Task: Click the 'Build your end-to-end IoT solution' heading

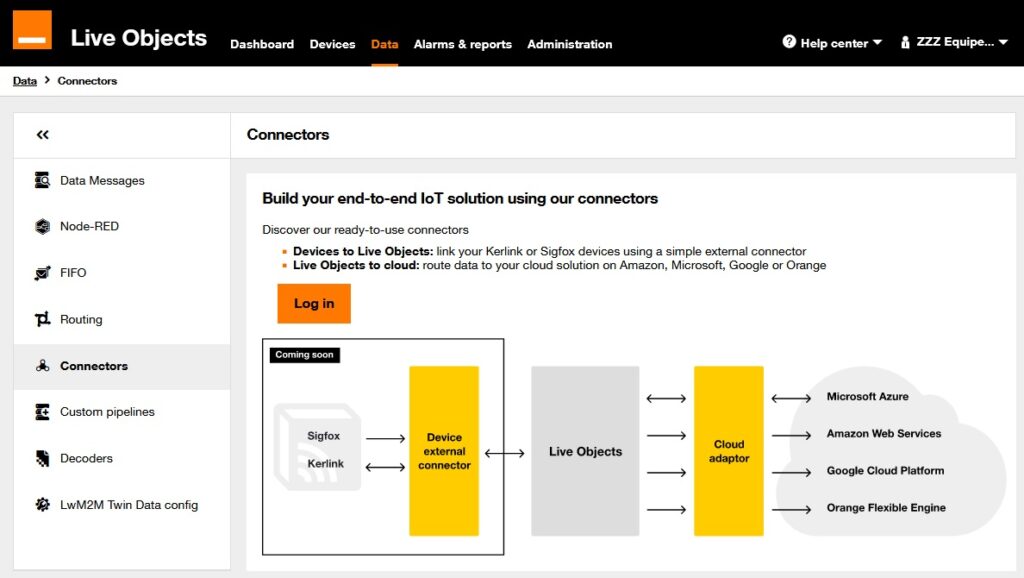Action: (x=460, y=199)
